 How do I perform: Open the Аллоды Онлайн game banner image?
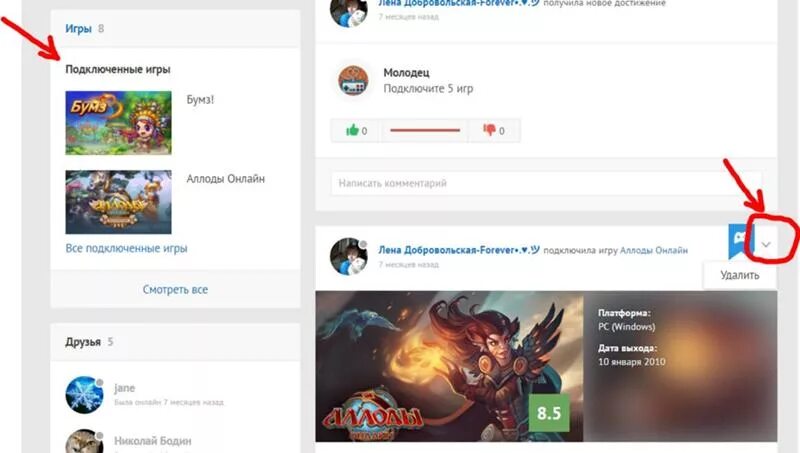(449, 366)
